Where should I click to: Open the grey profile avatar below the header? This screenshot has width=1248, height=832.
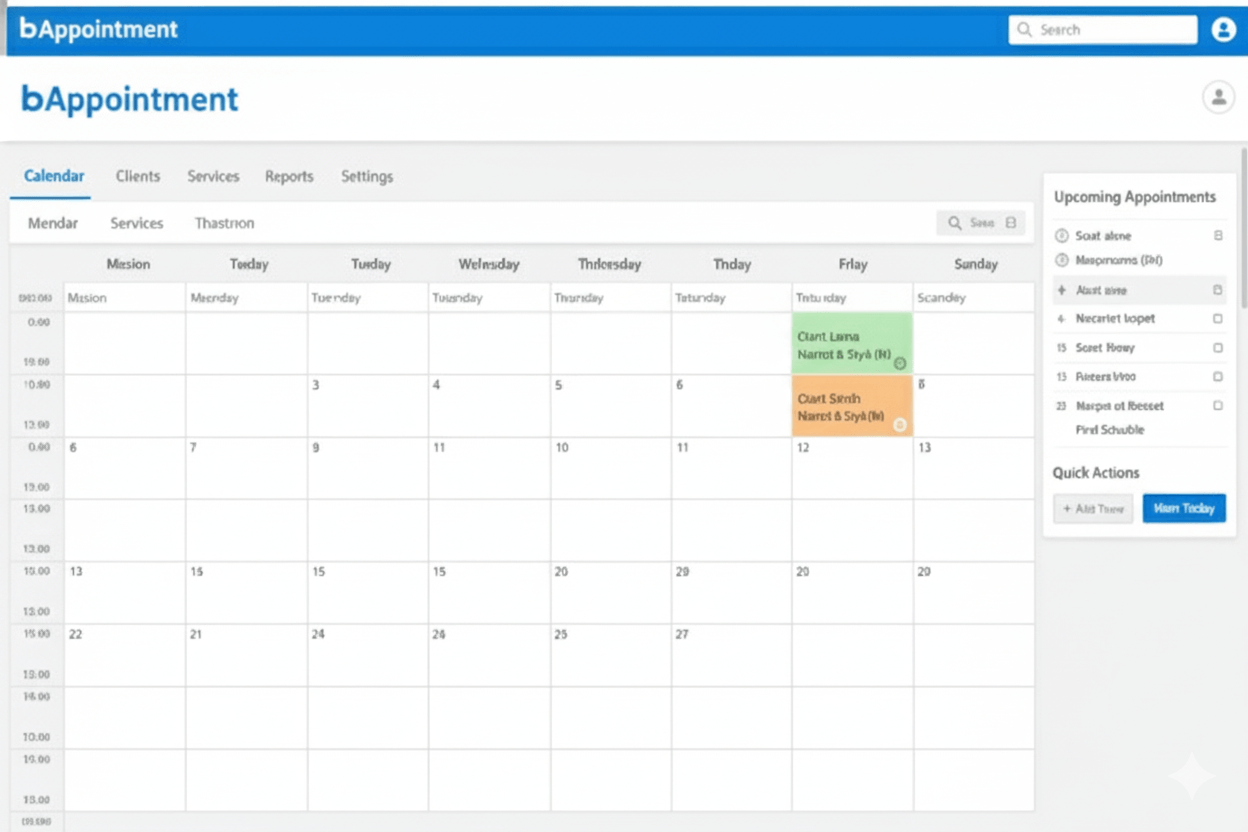click(x=1218, y=97)
